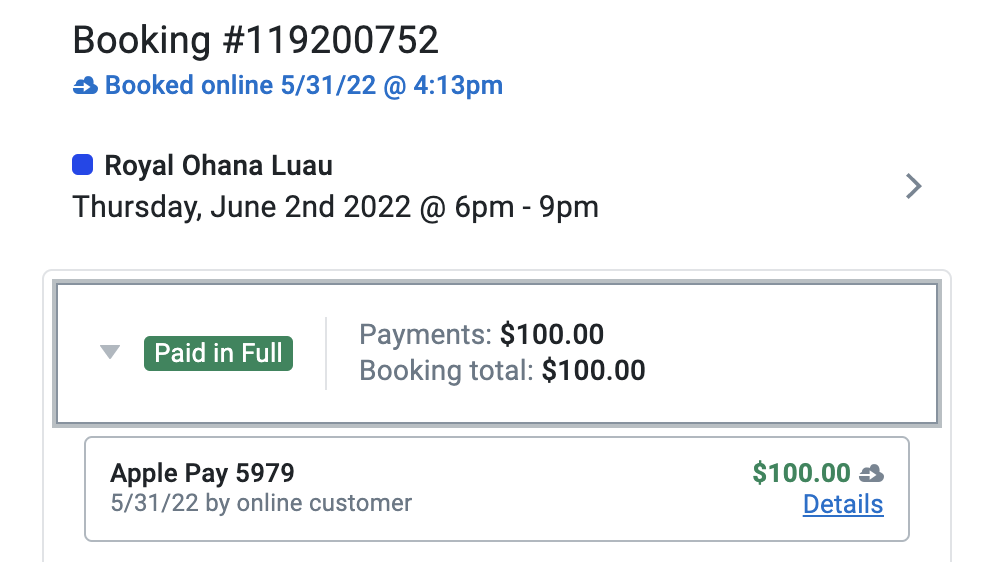Click the Booking total label text

pyautogui.click(x=447, y=370)
